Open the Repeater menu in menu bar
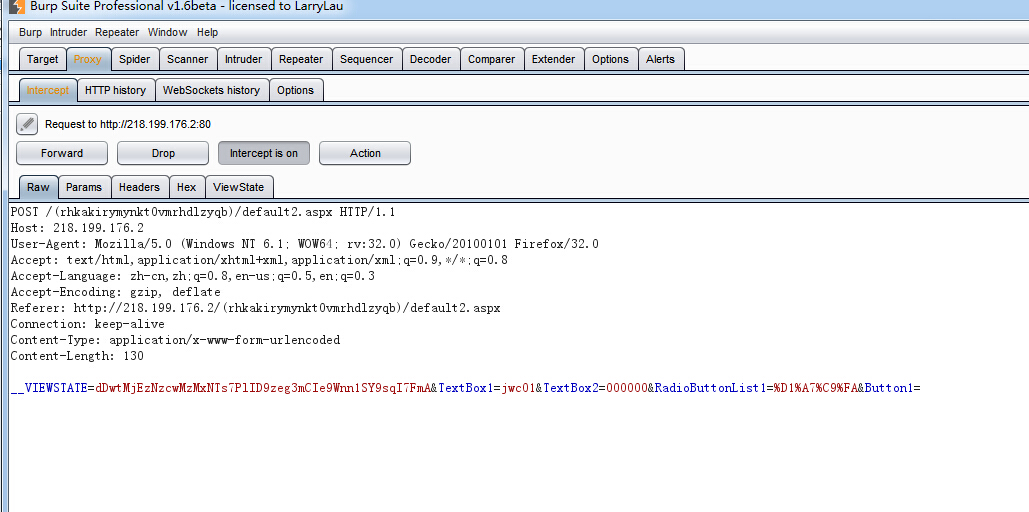1029x512 pixels. pyautogui.click(x=117, y=32)
